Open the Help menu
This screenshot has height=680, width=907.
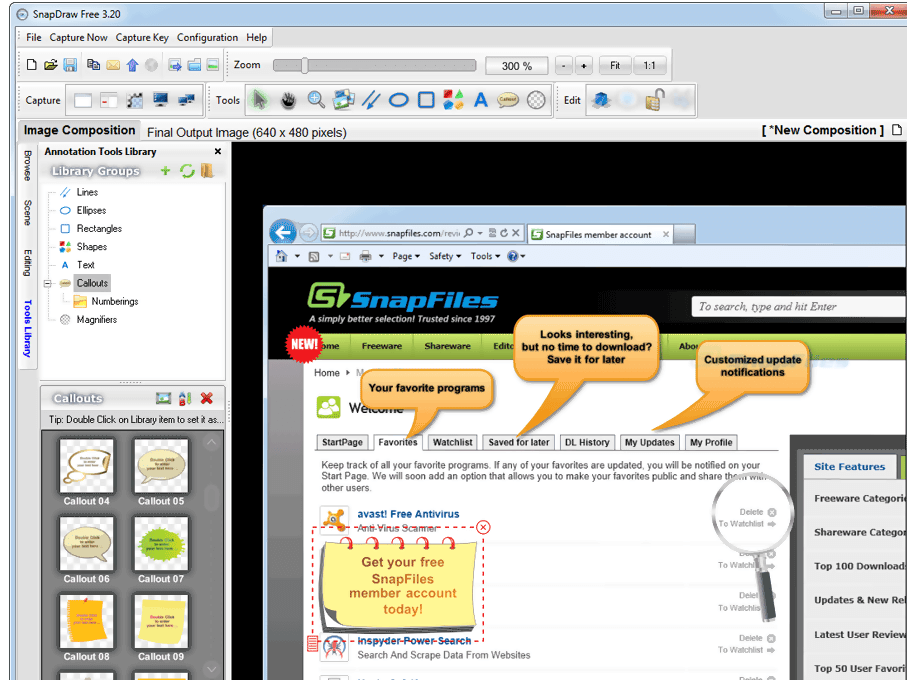[x=256, y=38]
